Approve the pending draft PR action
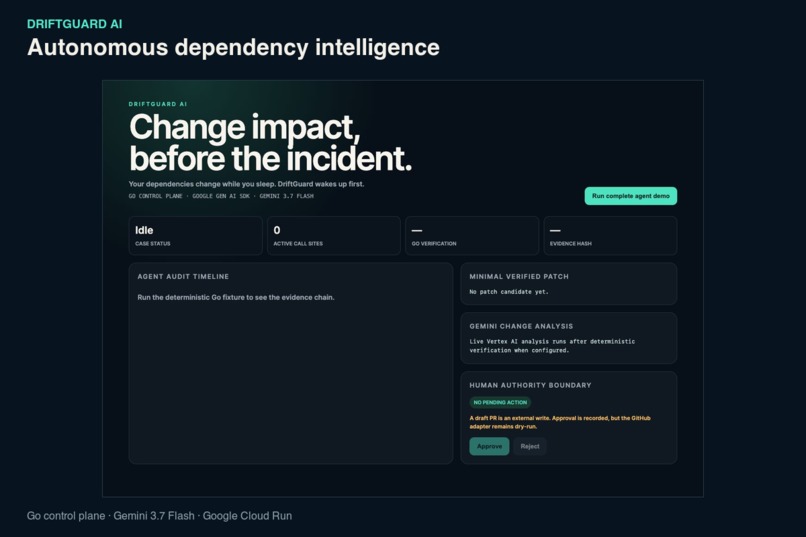The height and width of the screenshot is (537, 806). (x=489, y=446)
